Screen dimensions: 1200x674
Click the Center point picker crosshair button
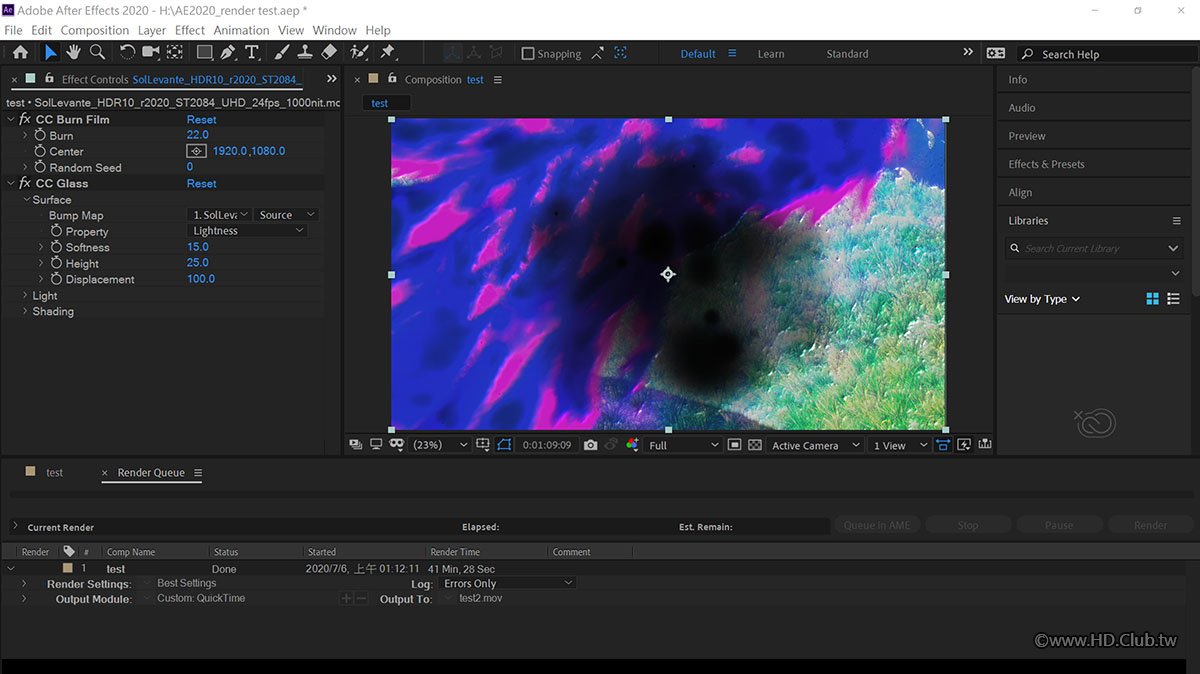[x=197, y=151]
